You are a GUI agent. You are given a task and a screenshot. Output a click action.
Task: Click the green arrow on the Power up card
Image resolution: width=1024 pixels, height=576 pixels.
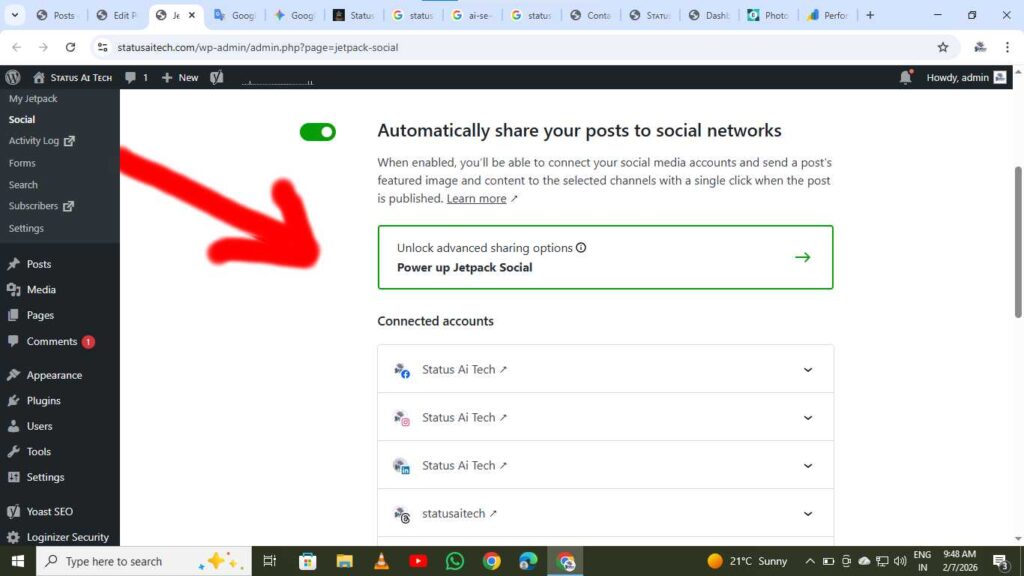(803, 256)
